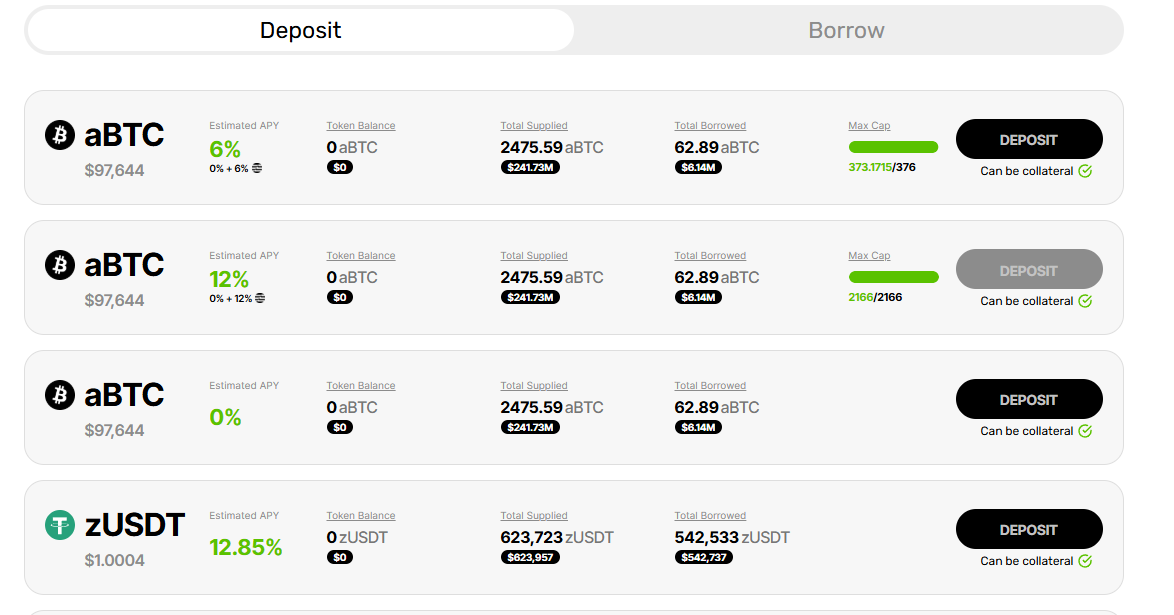
Task: Click the Max Cap bar showing 373.1715/376
Action: (x=893, y=147)
